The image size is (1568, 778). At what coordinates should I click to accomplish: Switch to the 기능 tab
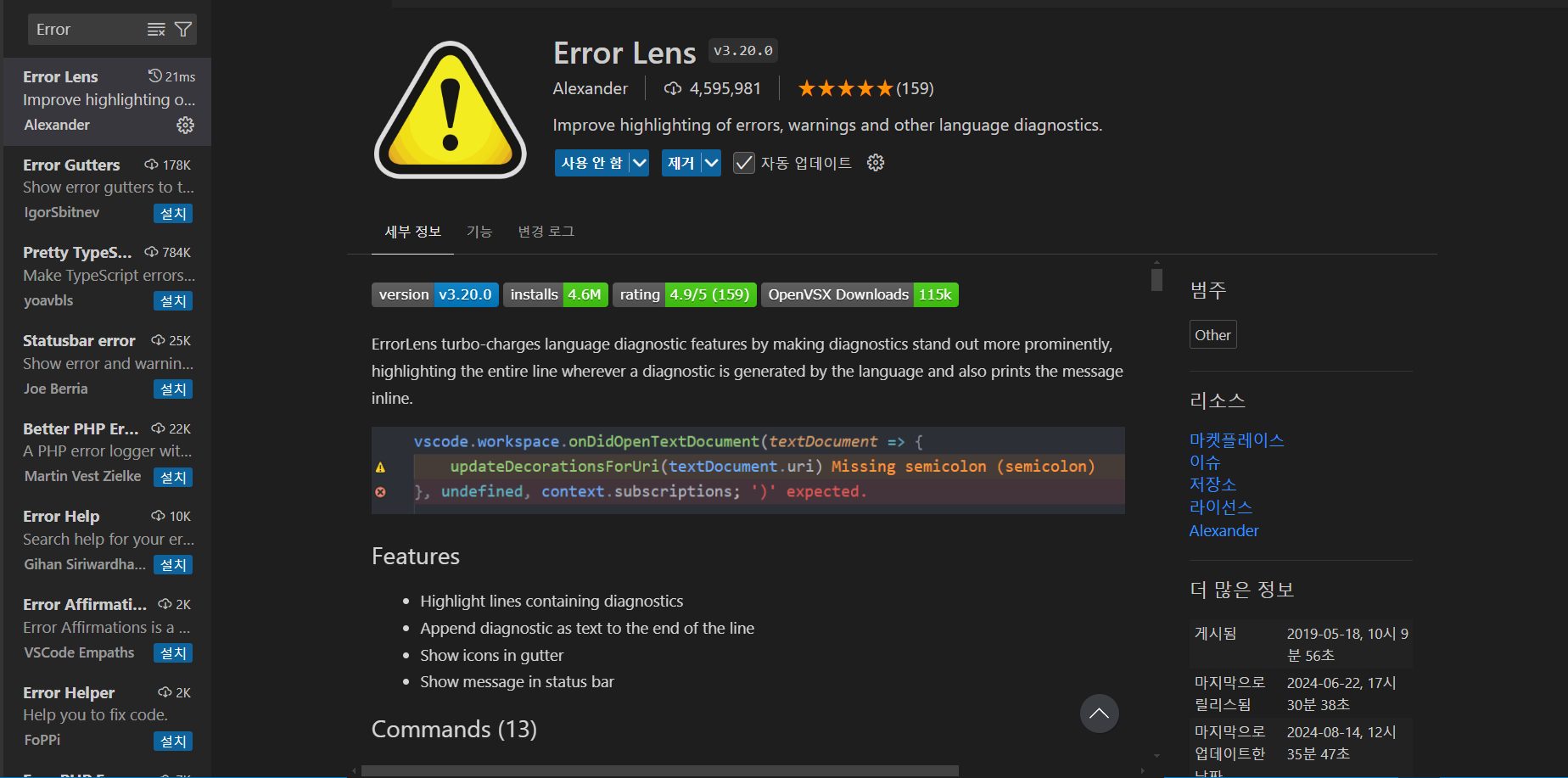tap(479, 232)
